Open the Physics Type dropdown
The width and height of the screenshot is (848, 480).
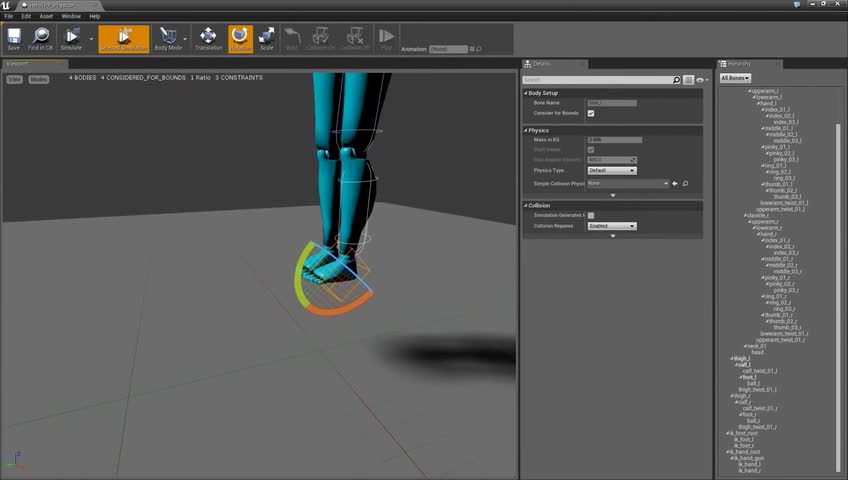click(612, 170)
